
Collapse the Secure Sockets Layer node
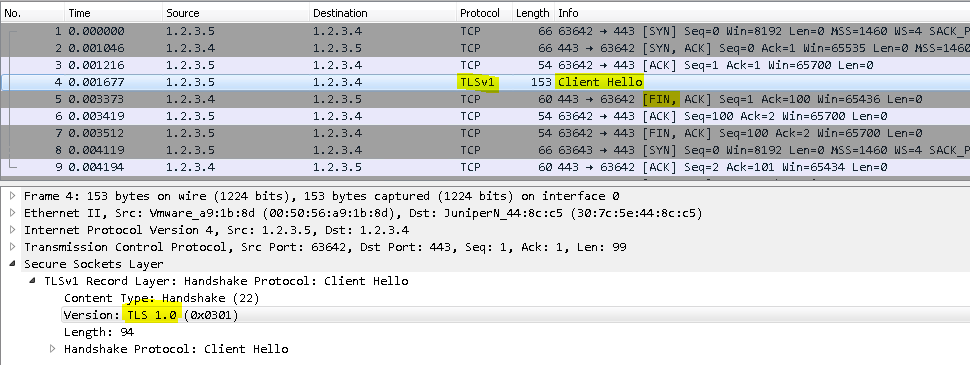(x=13, y=264)
